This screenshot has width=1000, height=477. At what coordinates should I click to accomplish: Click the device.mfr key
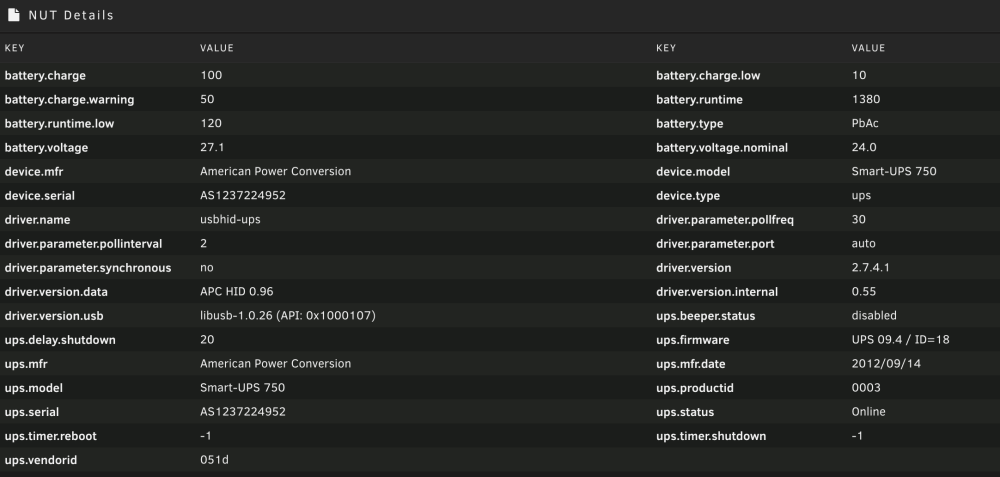pyautogui.click(x=34, y=172)
